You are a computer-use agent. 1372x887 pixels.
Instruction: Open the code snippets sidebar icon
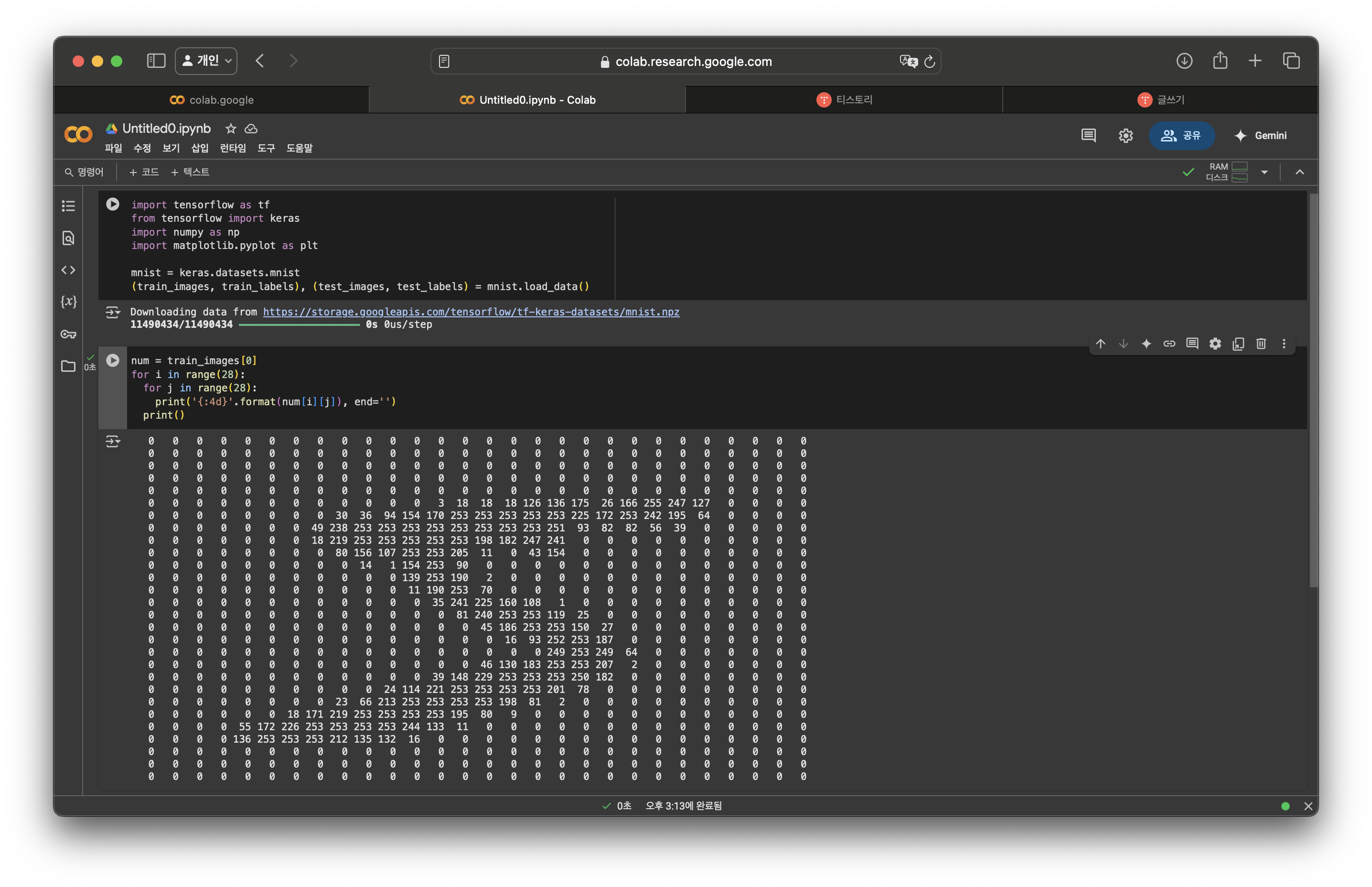pos(68,270)
